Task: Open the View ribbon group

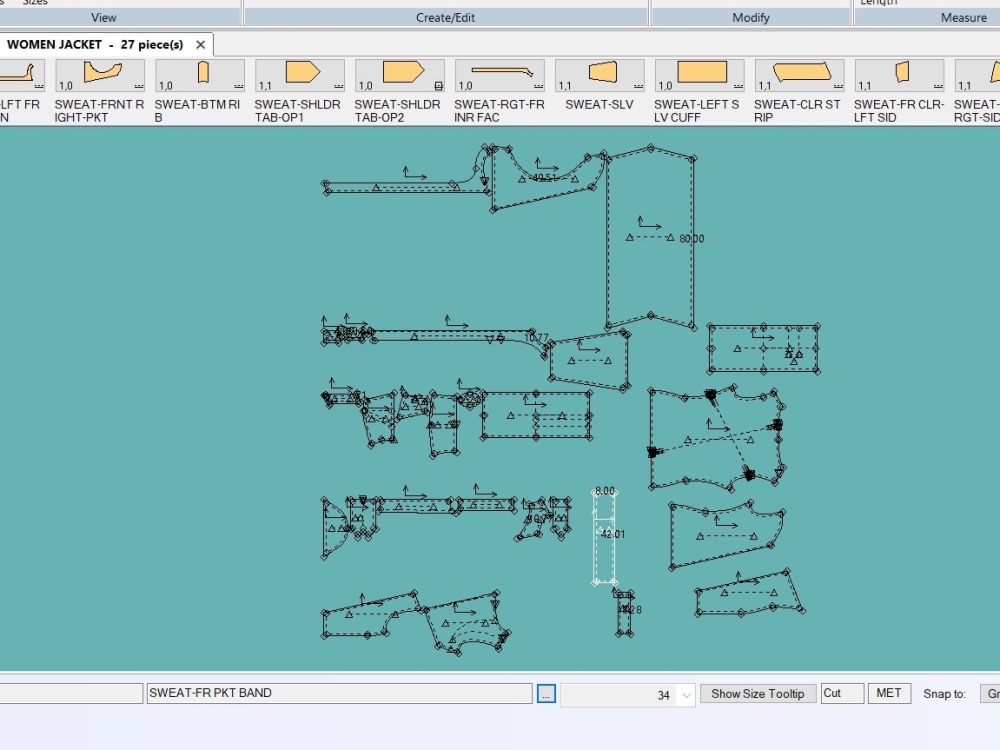Action: (x=103, y=18)
